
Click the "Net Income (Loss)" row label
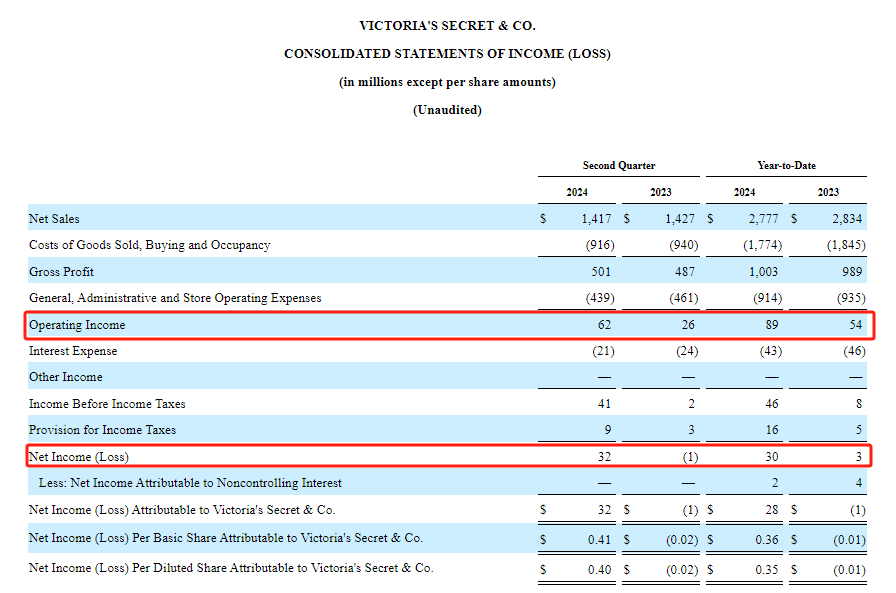[79, 457]
